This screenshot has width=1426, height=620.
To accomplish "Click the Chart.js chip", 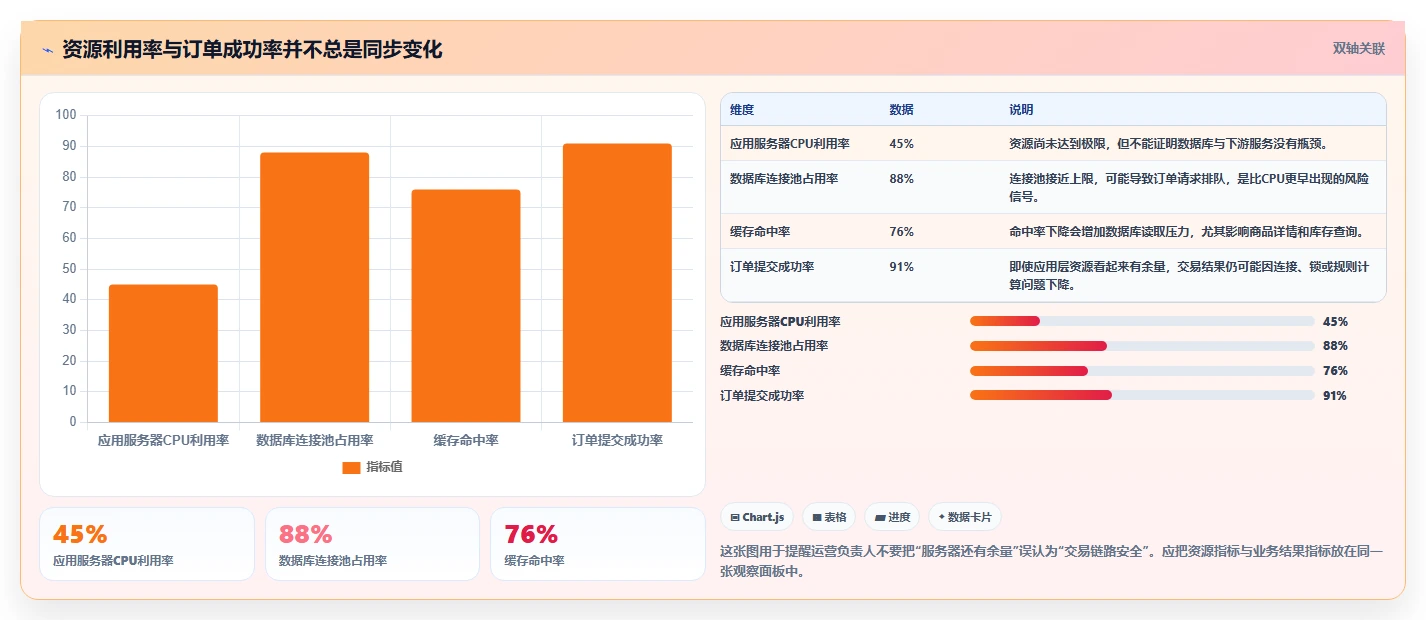I will 757,517.
